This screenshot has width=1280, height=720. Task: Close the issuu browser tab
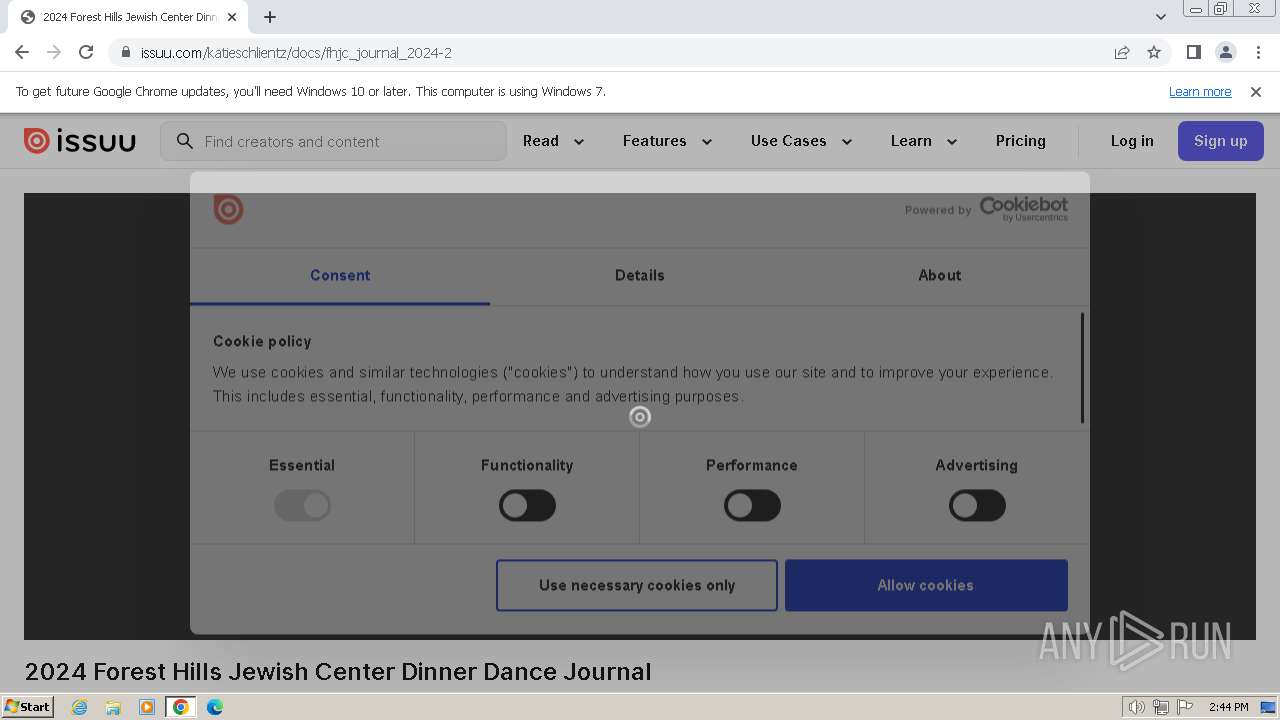(232, 17)
